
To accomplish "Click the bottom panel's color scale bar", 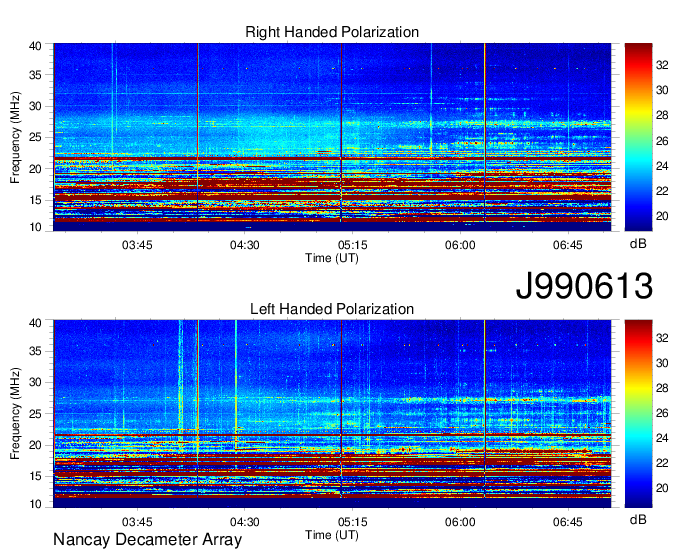I will (x=638, y=414).
